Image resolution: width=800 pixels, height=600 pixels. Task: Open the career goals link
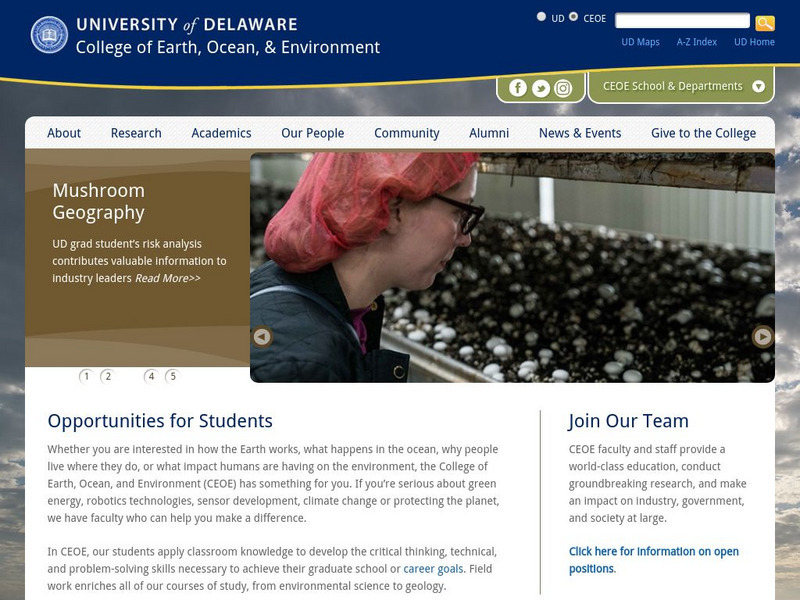coord(433,569)
